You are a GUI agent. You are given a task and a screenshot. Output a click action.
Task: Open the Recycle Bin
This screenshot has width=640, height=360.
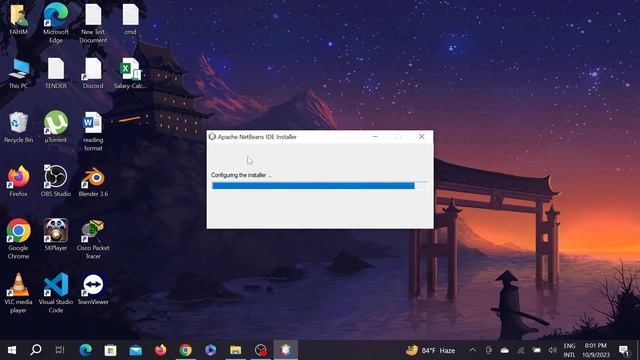pos(18,127)
